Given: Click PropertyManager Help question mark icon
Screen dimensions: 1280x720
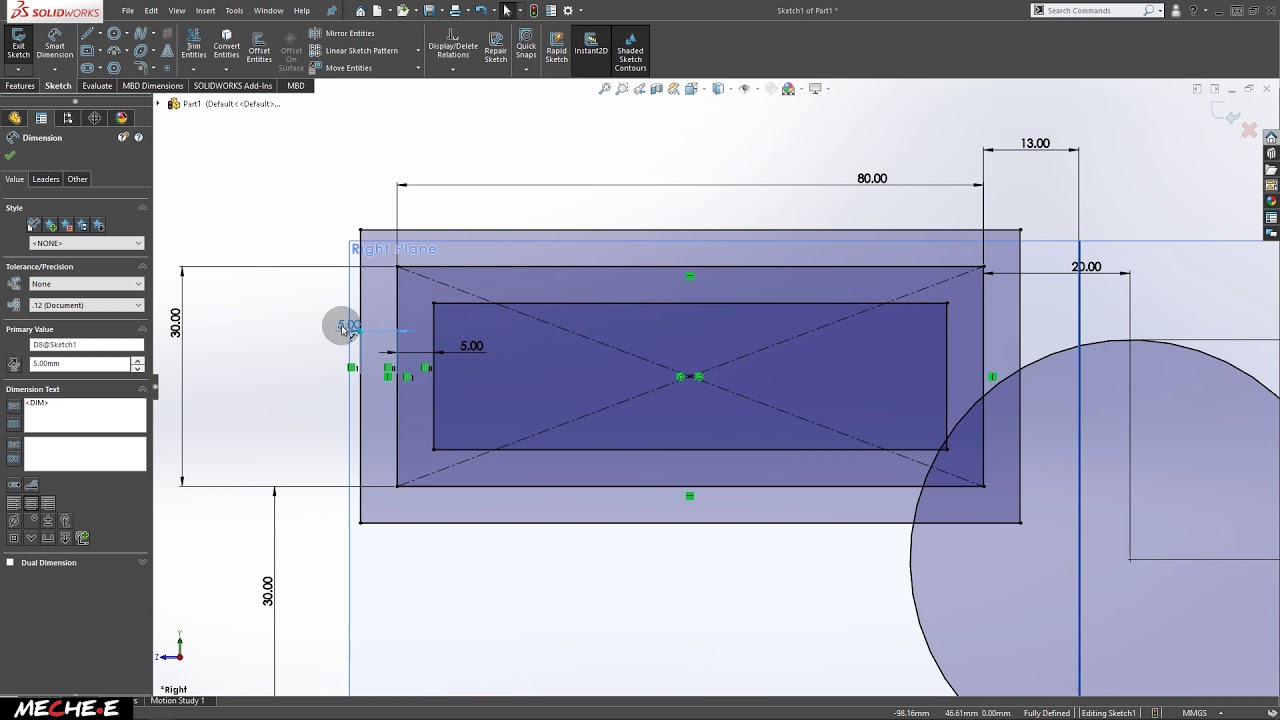Looking at the screenshot, I should pyautogui.click(x=139, y=137).
